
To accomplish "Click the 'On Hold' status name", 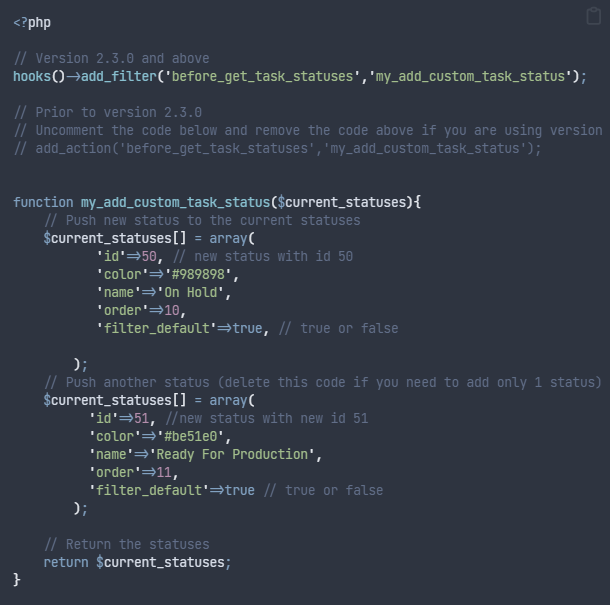I will tap(195, 292).
